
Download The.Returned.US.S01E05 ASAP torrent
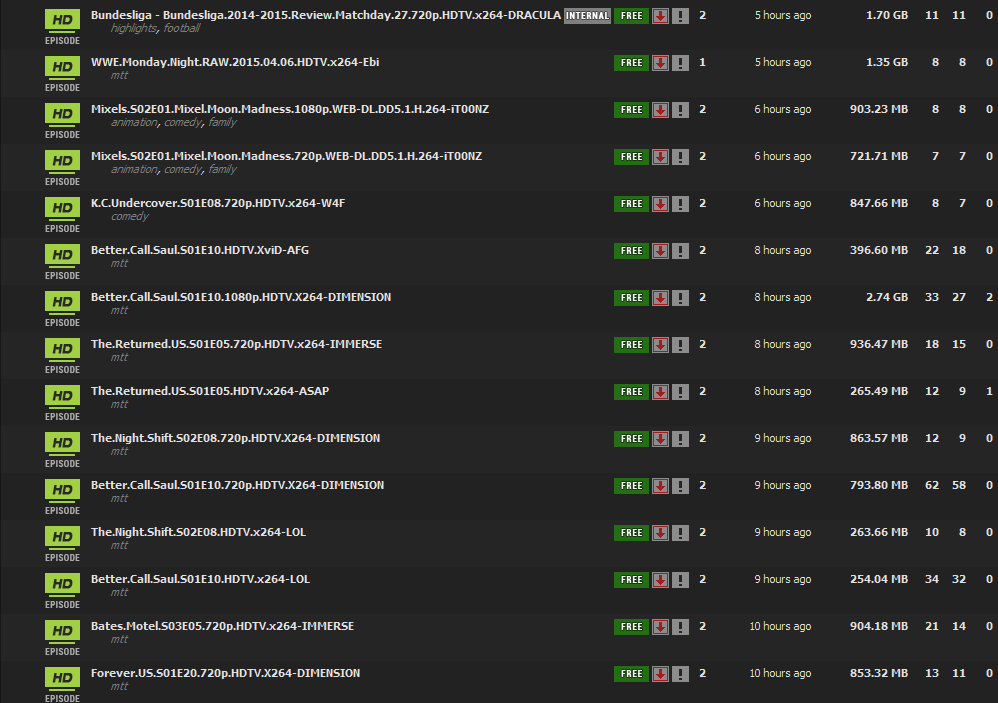pos(660,393)
